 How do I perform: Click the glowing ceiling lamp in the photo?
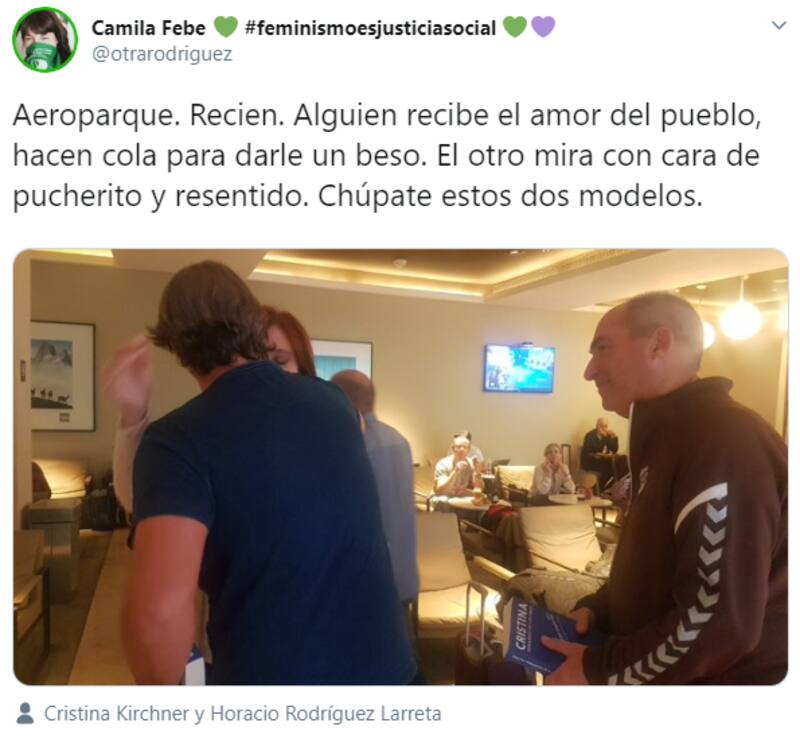[740, 319]
